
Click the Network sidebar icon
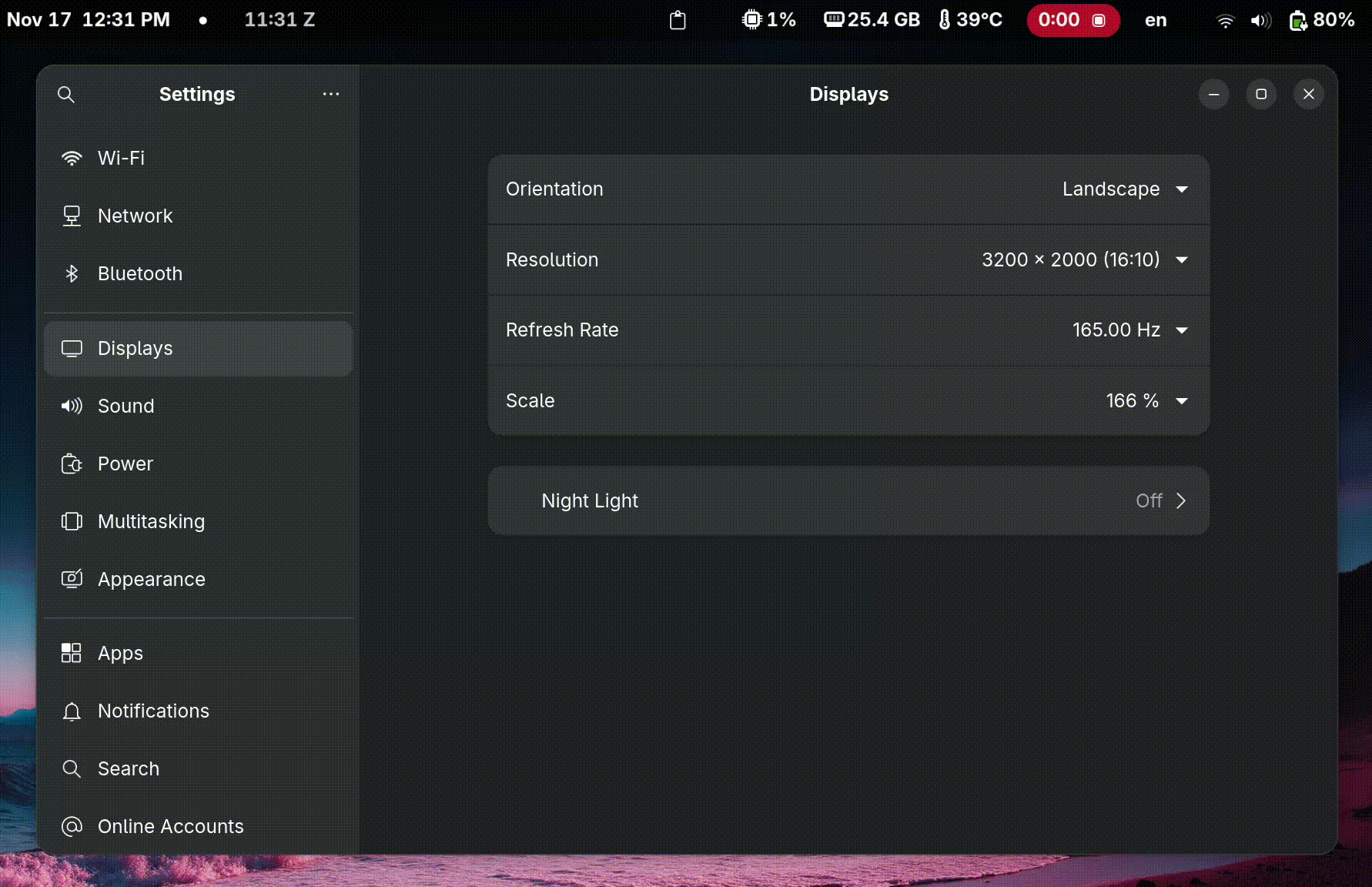(72, 216)
